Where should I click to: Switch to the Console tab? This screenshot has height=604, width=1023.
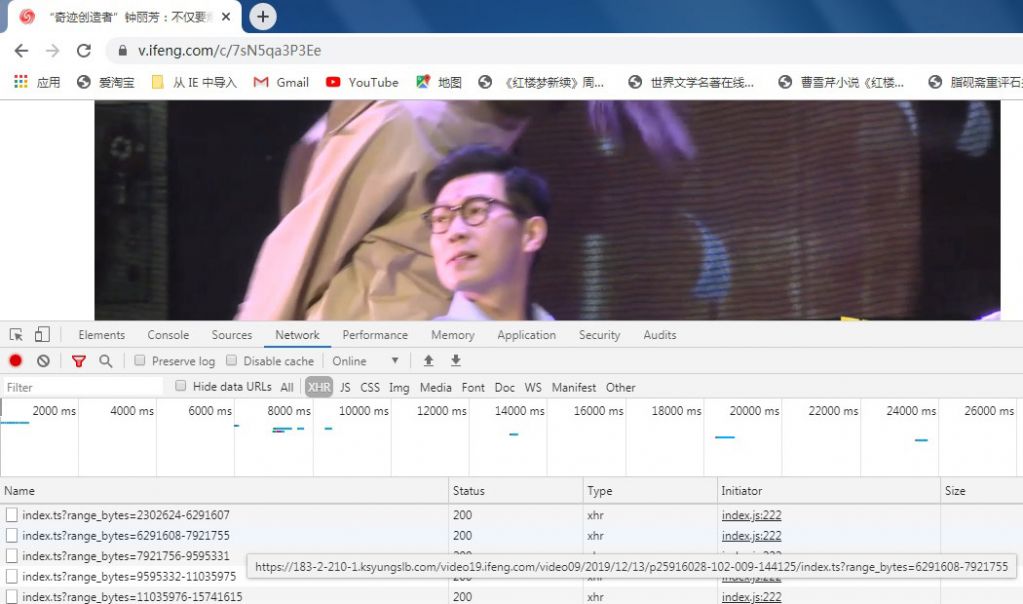pos(168,335)
